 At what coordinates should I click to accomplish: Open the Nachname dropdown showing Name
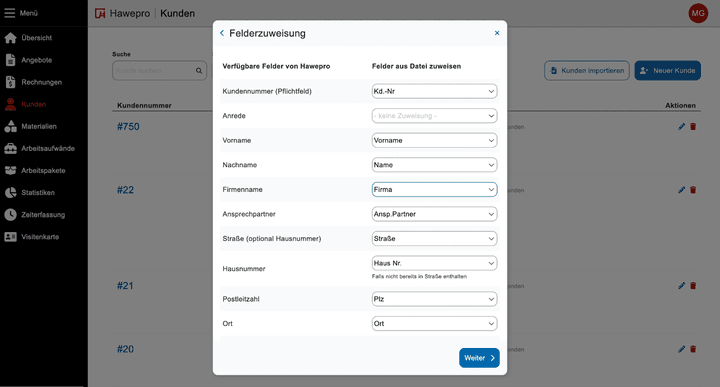click(434, 165)
